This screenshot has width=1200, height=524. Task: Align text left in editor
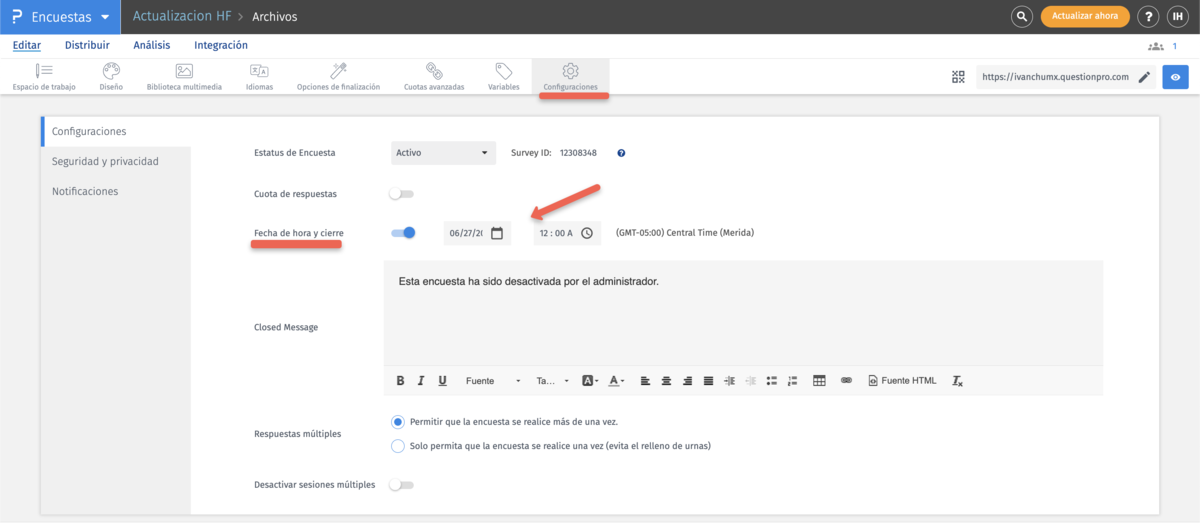645,381
